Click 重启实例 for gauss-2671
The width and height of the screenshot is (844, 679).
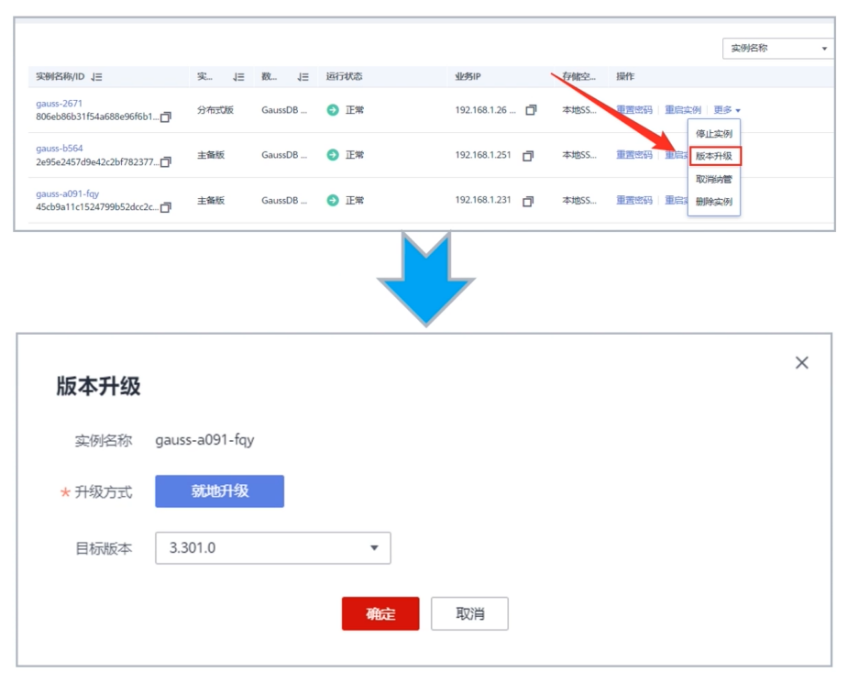pyautogui.click(x=683, y=110)
